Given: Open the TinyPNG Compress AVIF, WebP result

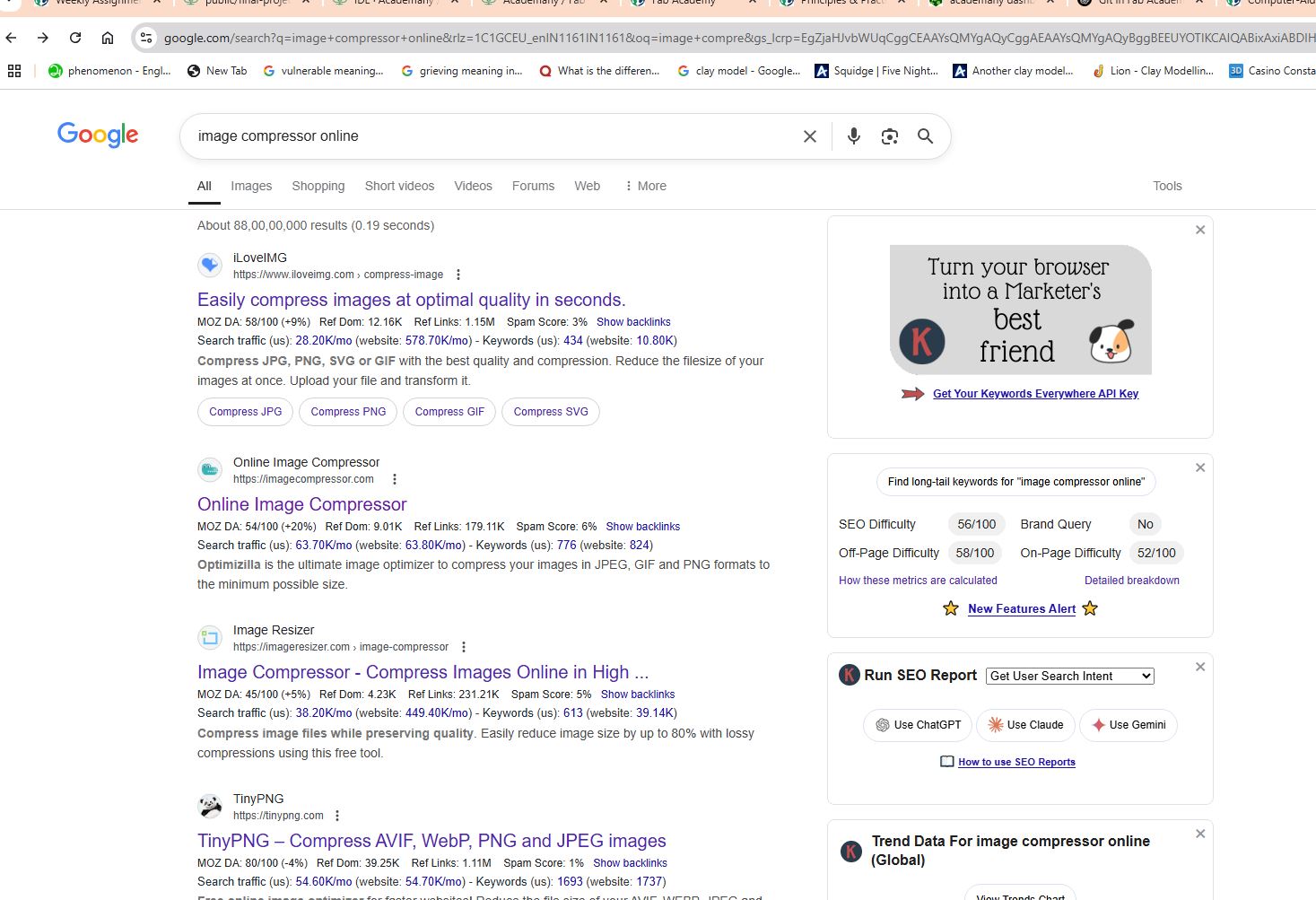Looking at the screenshot, I should (431, 841).
